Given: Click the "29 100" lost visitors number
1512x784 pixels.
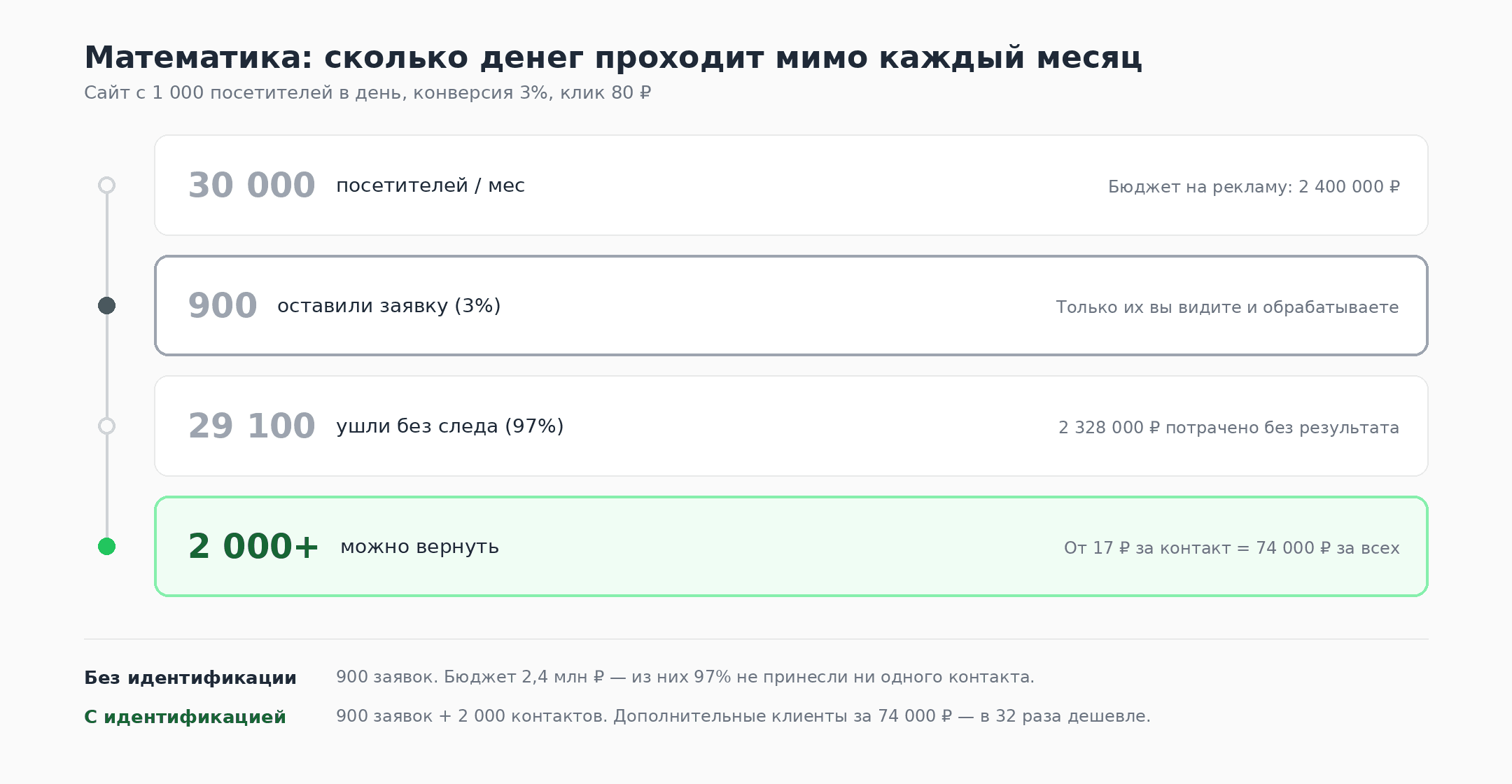Looking at the screenshot, I should [251, 426].
